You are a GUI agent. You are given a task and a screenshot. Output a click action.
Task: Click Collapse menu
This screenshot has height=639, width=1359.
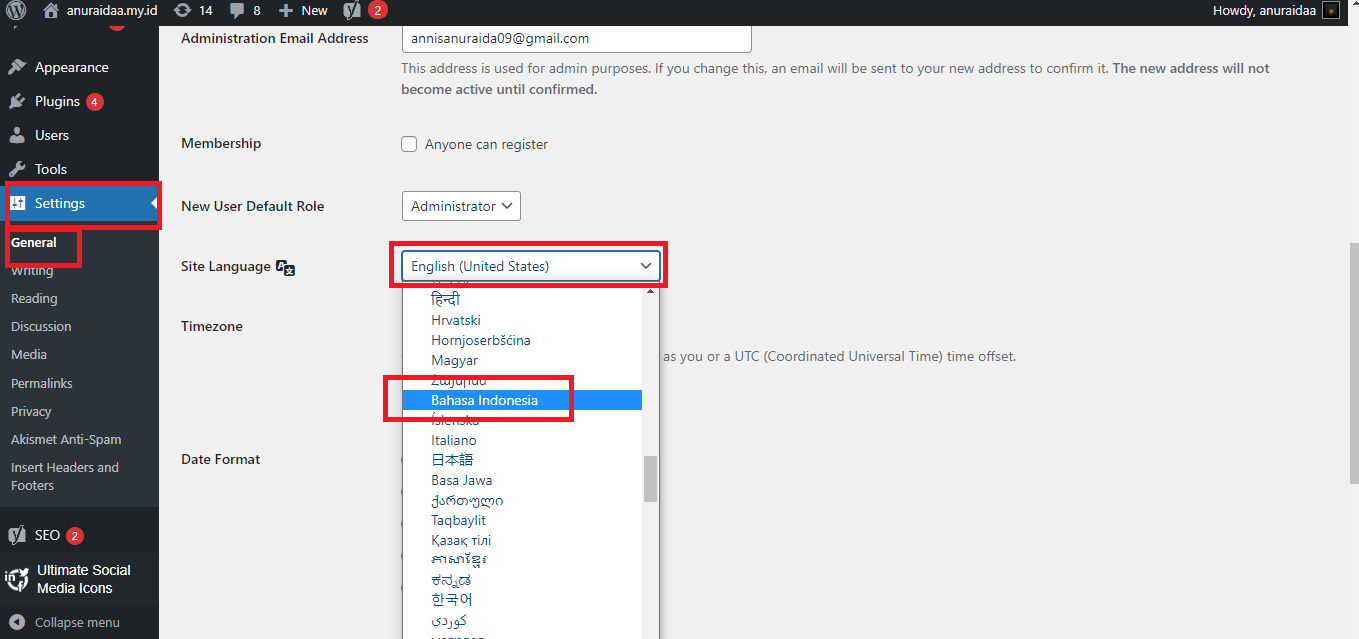click(x=77, y=622)
